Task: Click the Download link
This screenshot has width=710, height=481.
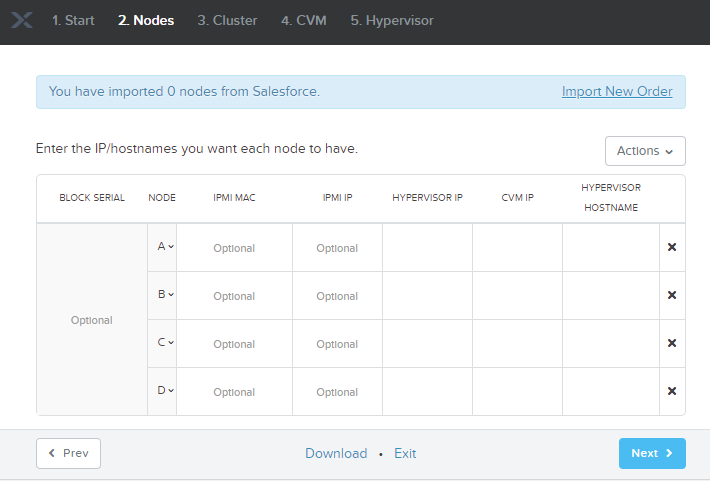Action: point(336,453)
